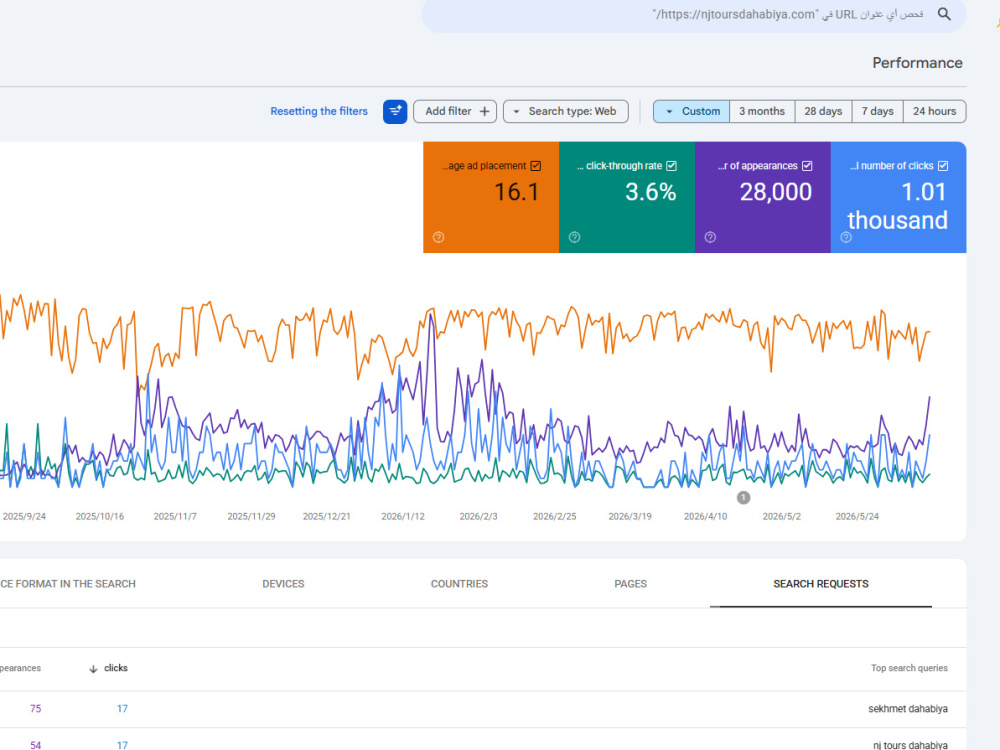Image resolution: width=1000 pixels, height=750 pixels.
Task: Click chart date label 2025/9/24
Action: (24, 517)
